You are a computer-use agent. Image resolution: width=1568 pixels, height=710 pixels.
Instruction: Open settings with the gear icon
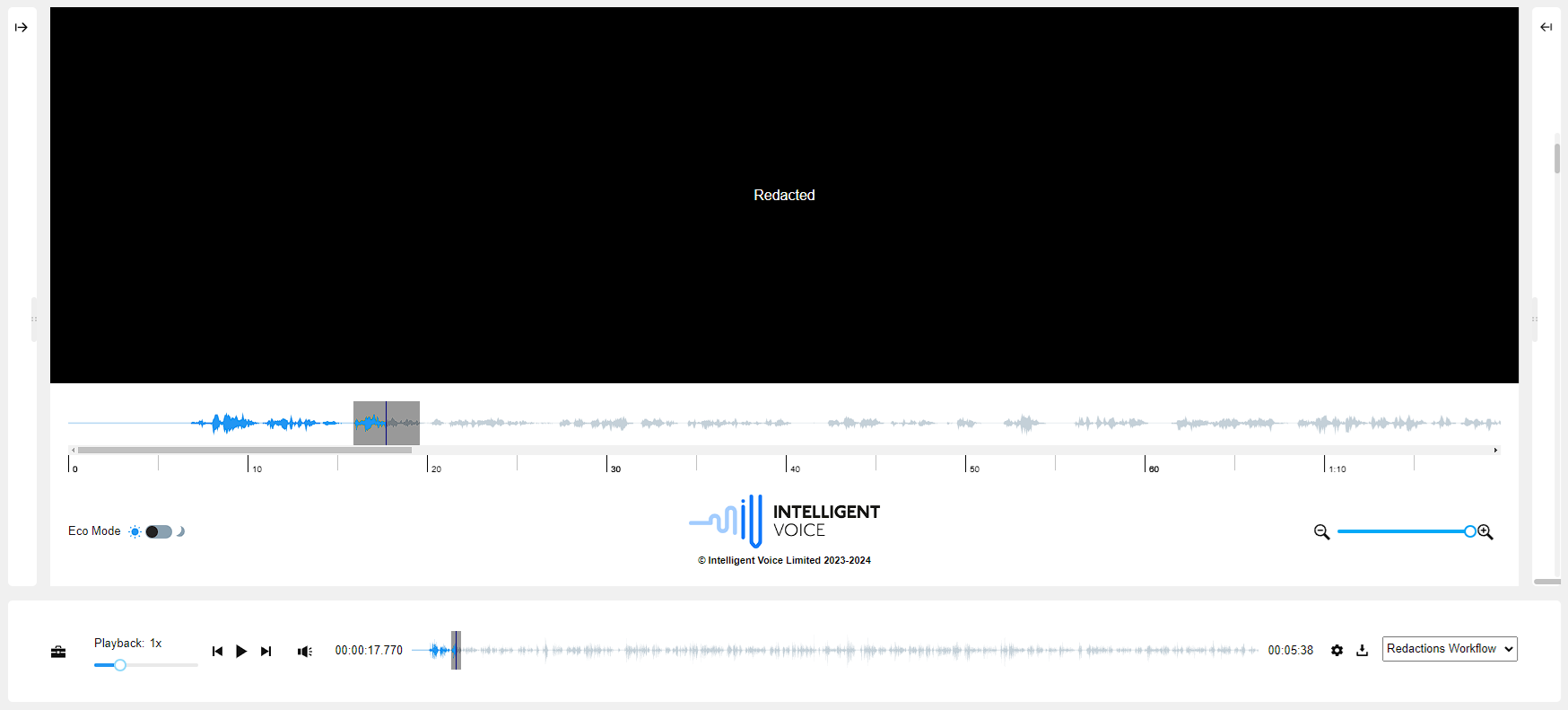(1337, 651)
